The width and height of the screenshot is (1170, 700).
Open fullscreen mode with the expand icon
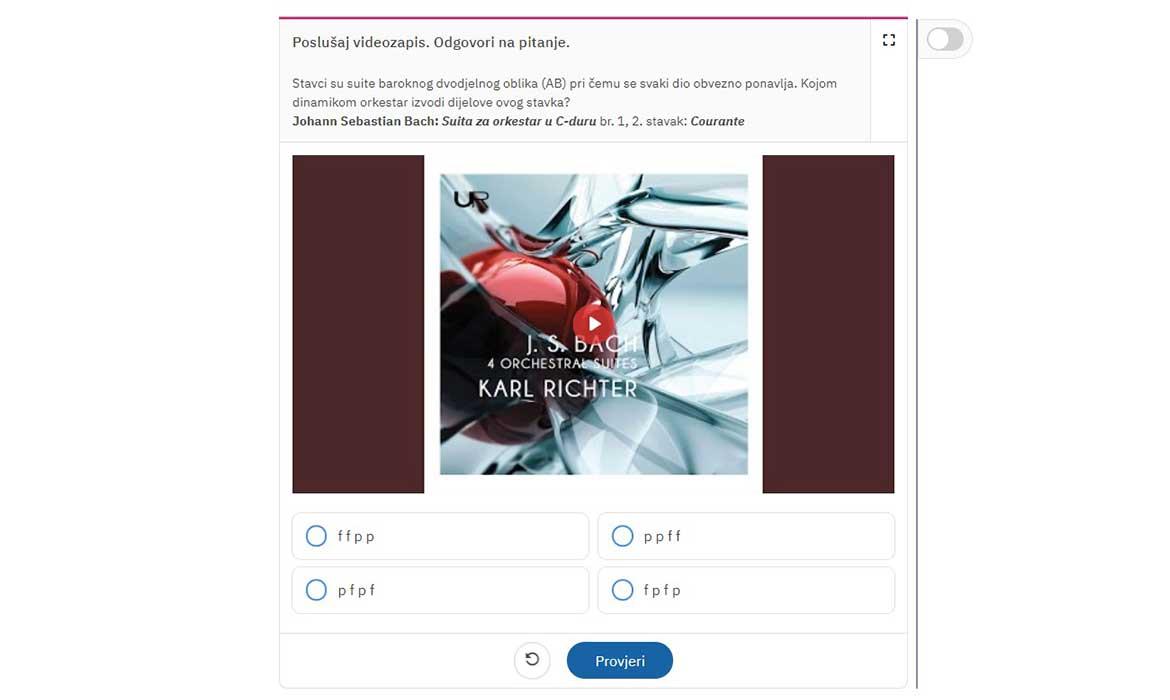pyautogui.click(x=888, y=40)
